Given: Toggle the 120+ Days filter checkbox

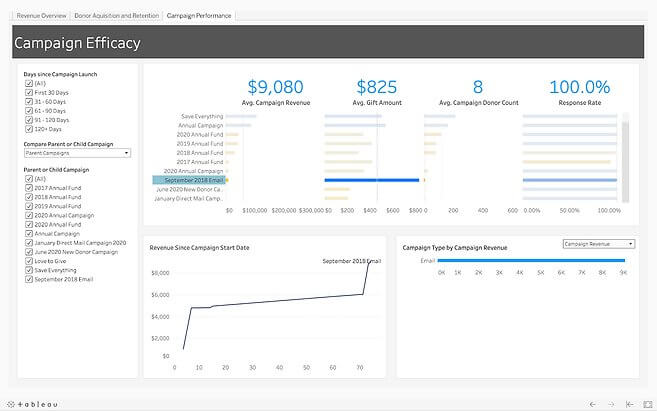Looking at the screenshot, I should pos(28,129).
